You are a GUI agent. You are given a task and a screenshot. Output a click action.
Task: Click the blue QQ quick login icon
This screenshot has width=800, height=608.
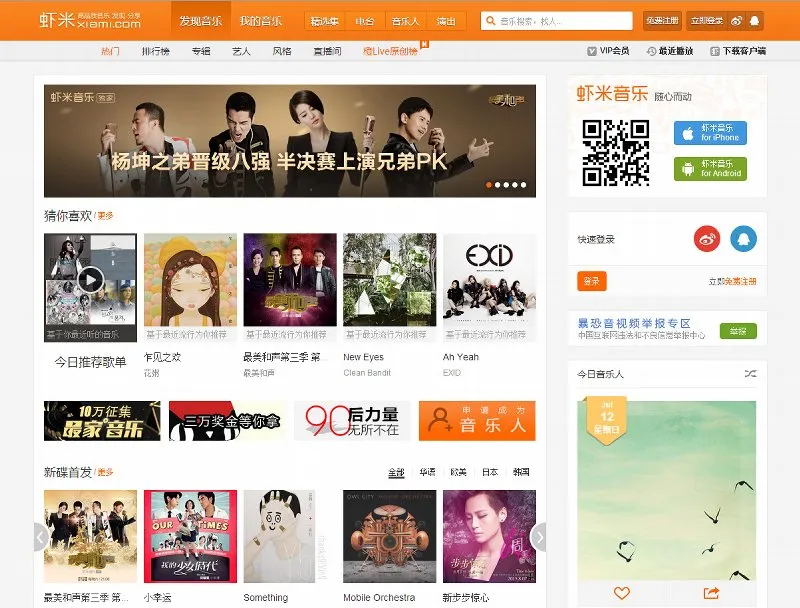click(743, 239)
